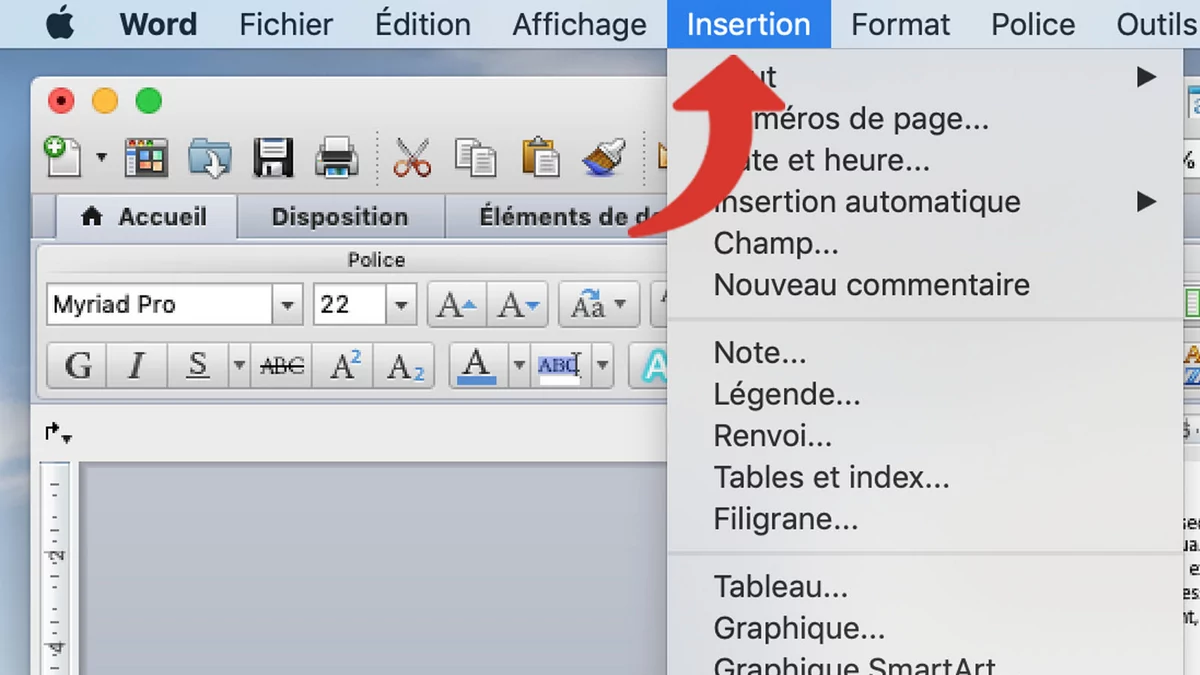Select Graphique... menu item
This screenshot has width=1200, height=675.
point(925,629)
